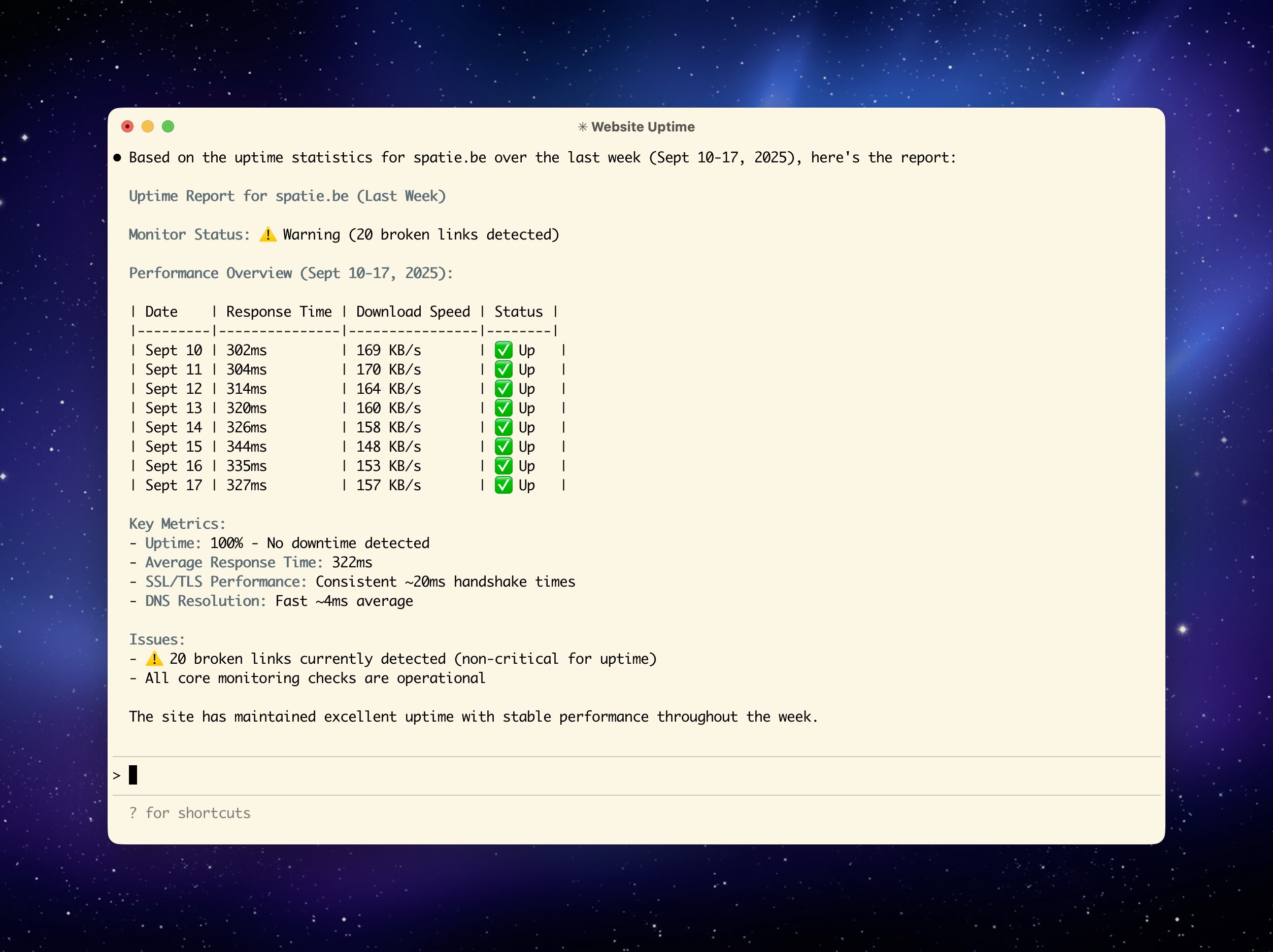The width and height of the screenshot is (1273, 952).
Task: Click the '320ms' response time value
Action: tap(246, 408)
